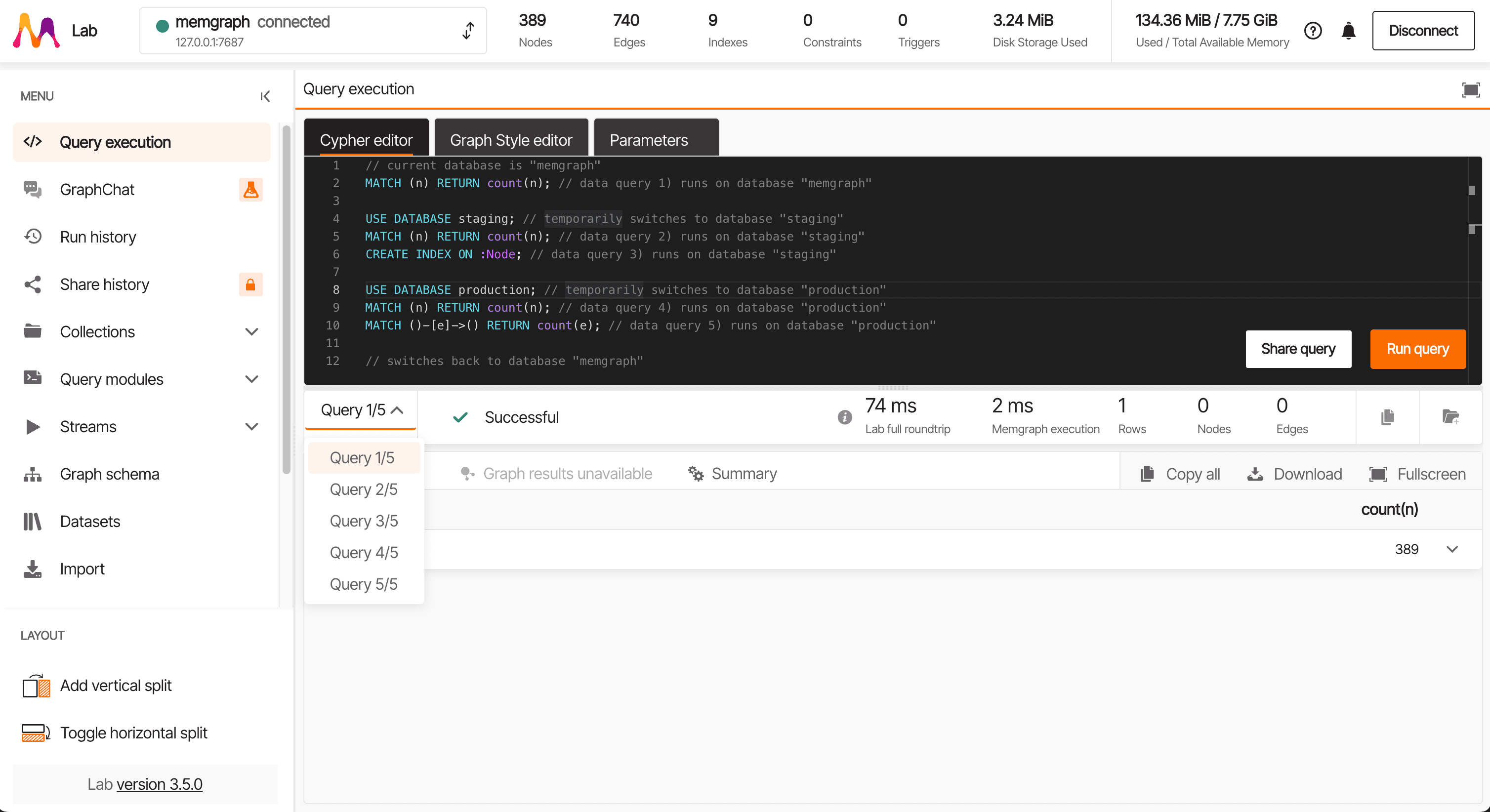Image resolution: width=1490 pixels, height=812 pixels.
Task: Expand the Collections section chevron
Action: pos(251,332)
